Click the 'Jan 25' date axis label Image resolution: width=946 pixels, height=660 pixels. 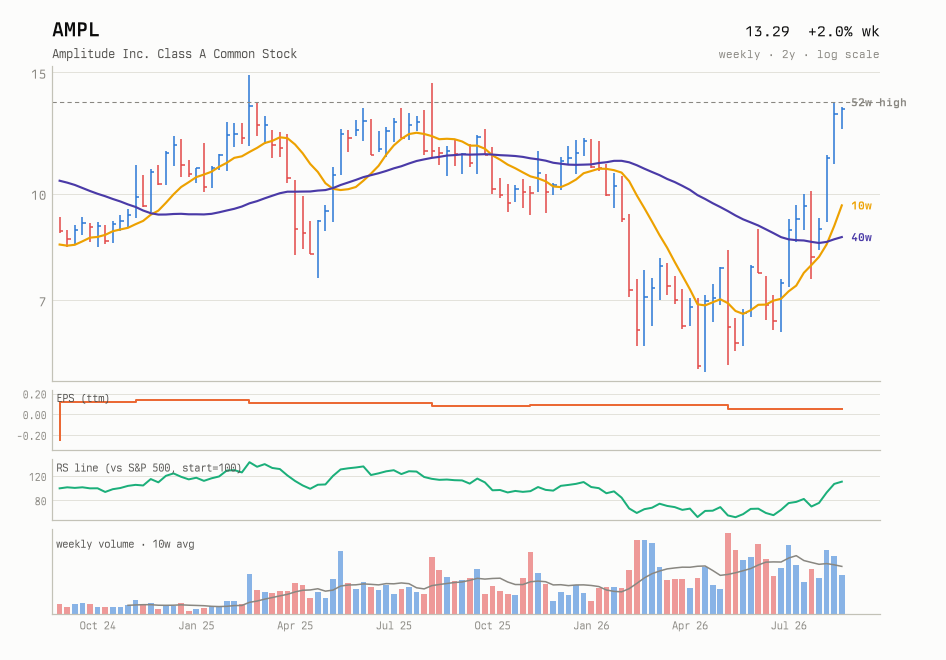[x=196, y=626]
